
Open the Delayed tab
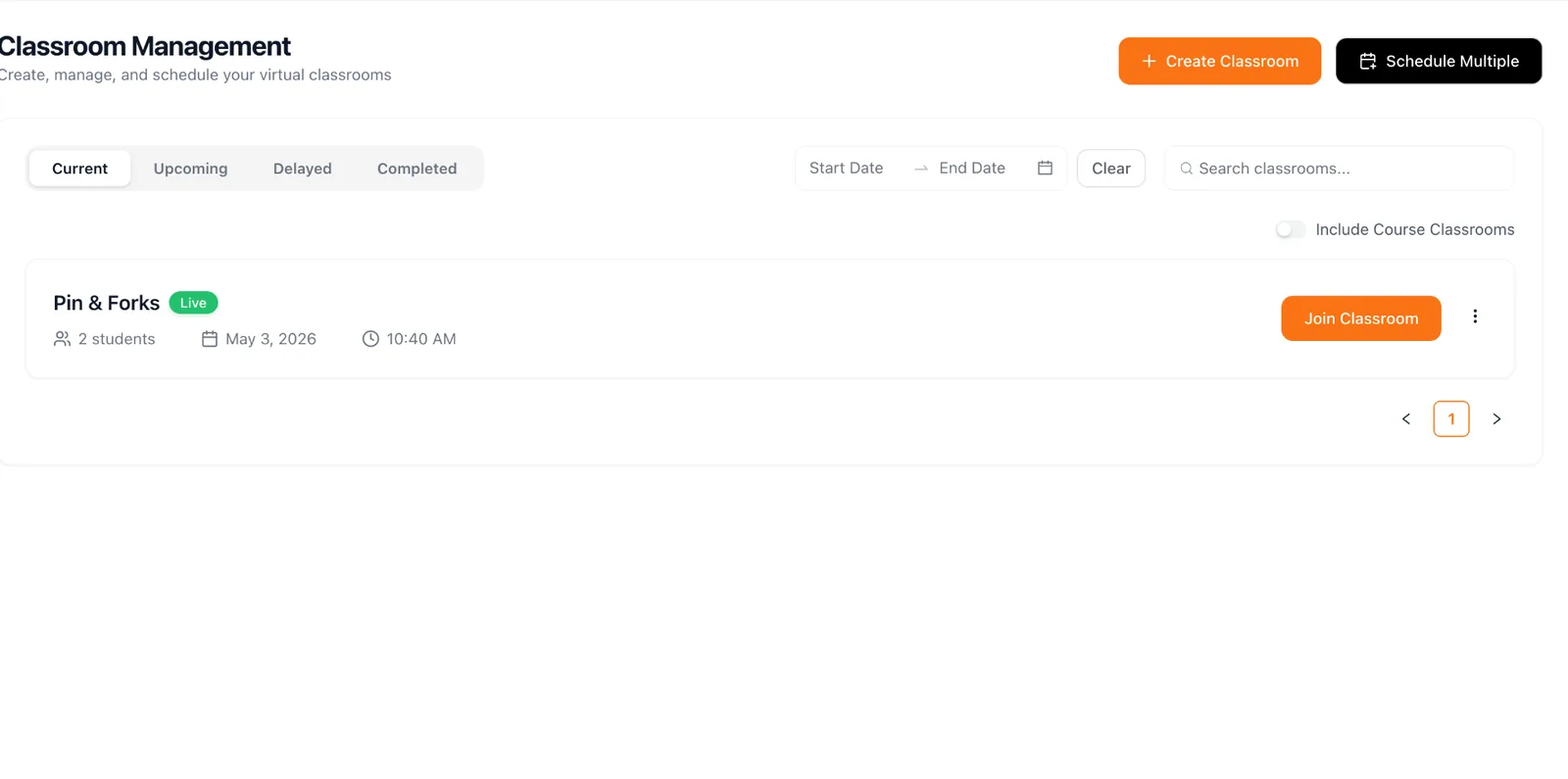click(x=302, y=169)
